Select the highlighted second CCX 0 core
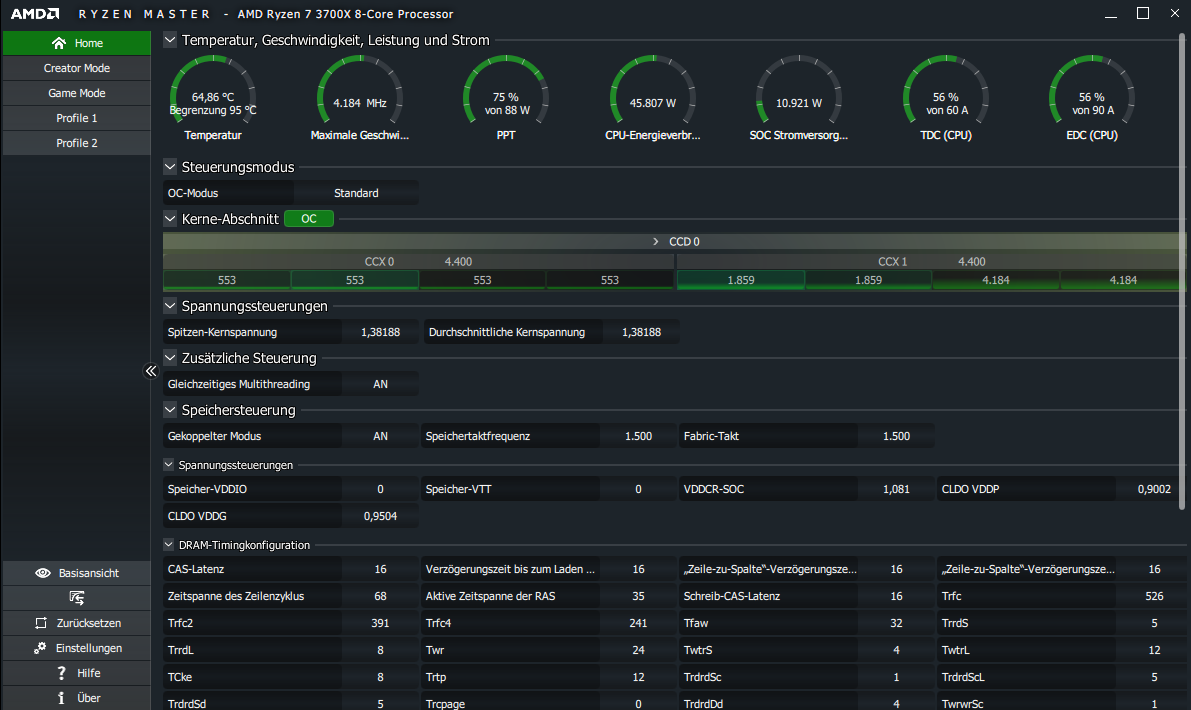1191x710 pixels. click(355, 280)
